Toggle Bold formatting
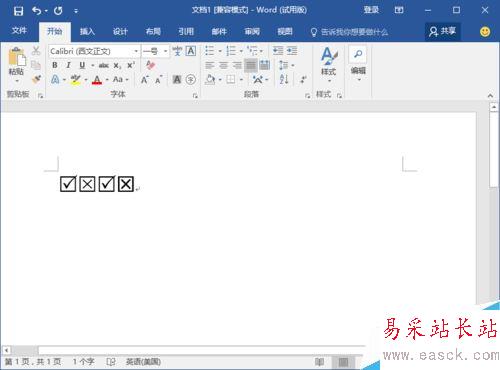Screen dimensions: 500x370 pos(55,65)
